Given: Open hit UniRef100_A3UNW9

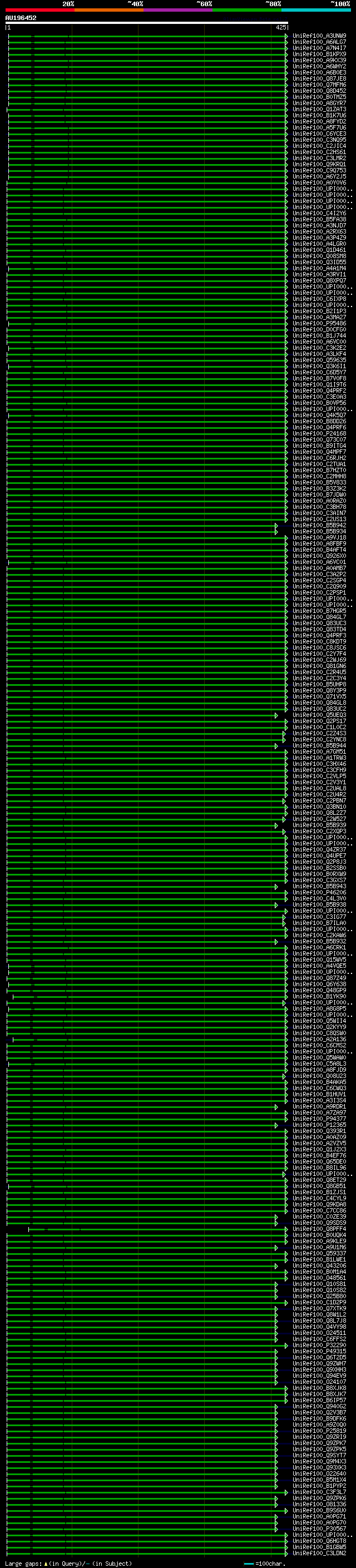Looking at the screenshot, I should pos(319,36).
